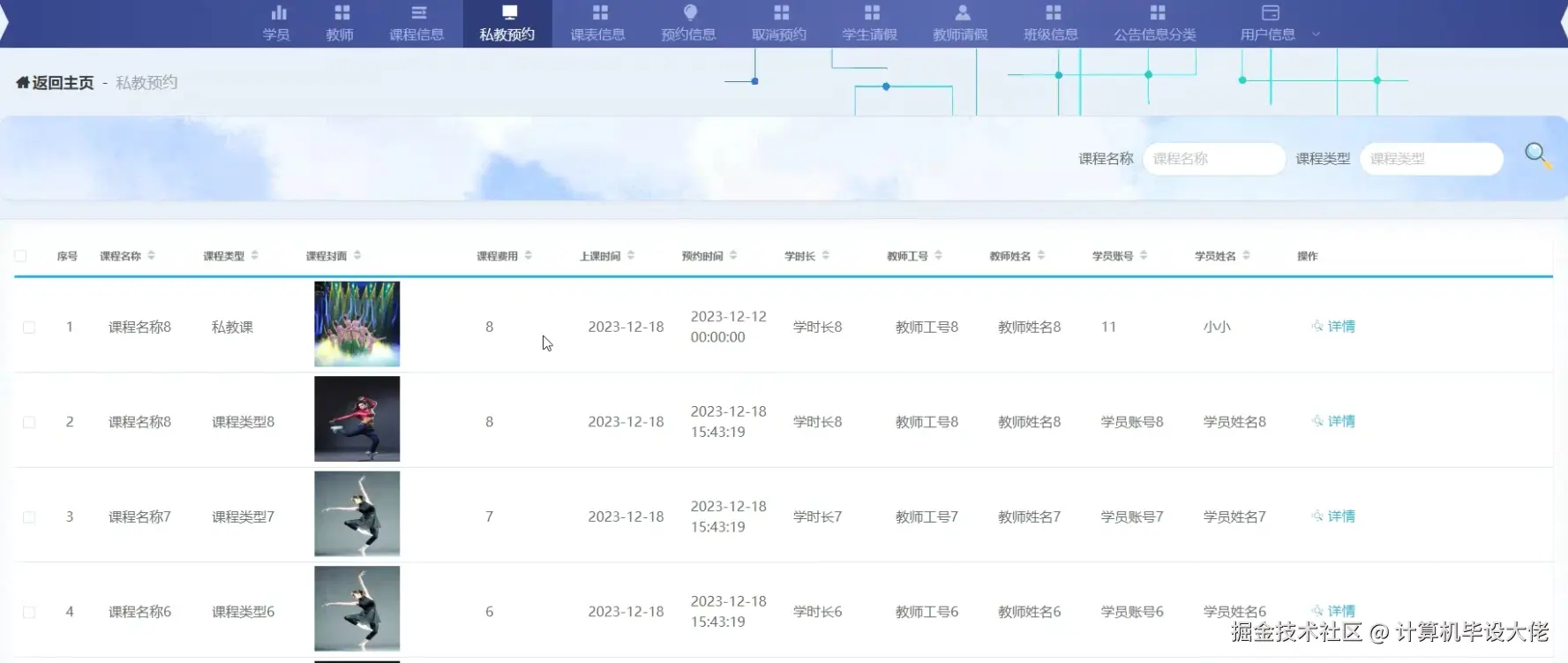Viewport: 1568px width, 663px height.
Task: Open 详情 for row 课程名称8 私教课
Action: pyautogui.click(x=1333, y=327)
